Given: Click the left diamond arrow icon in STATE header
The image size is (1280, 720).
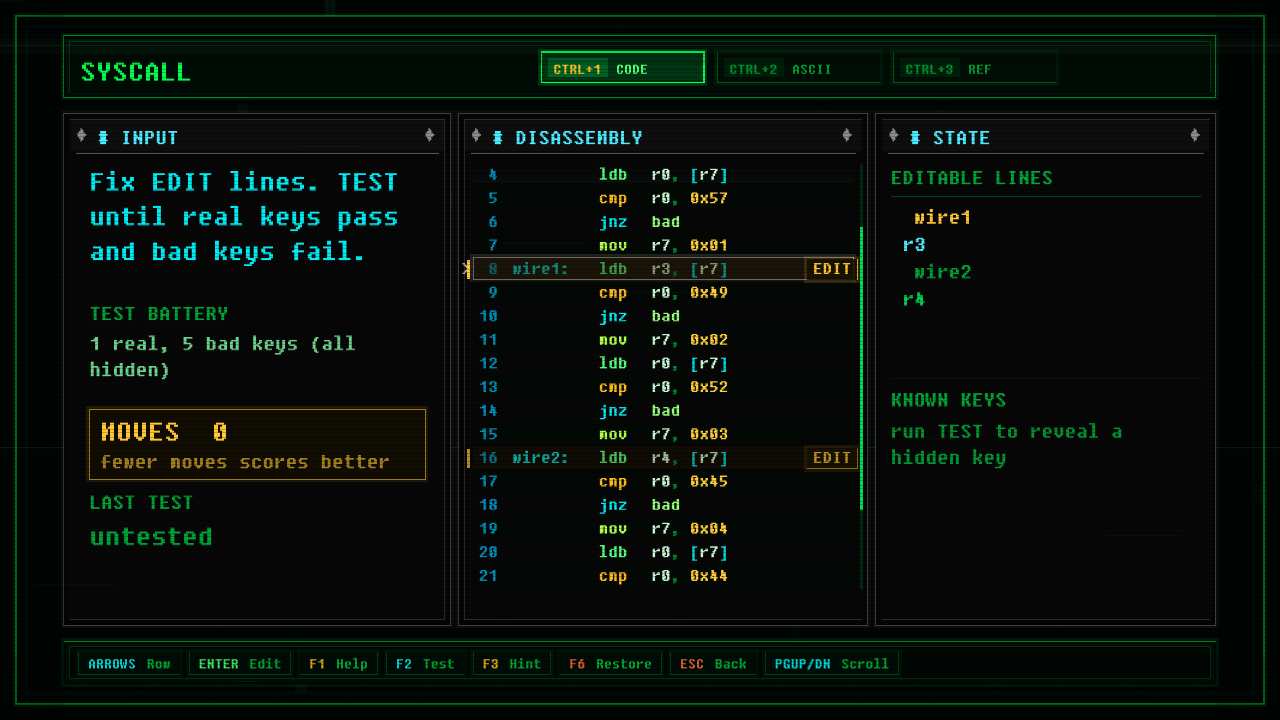Looking at the screenshot, I should pos(892,136).
